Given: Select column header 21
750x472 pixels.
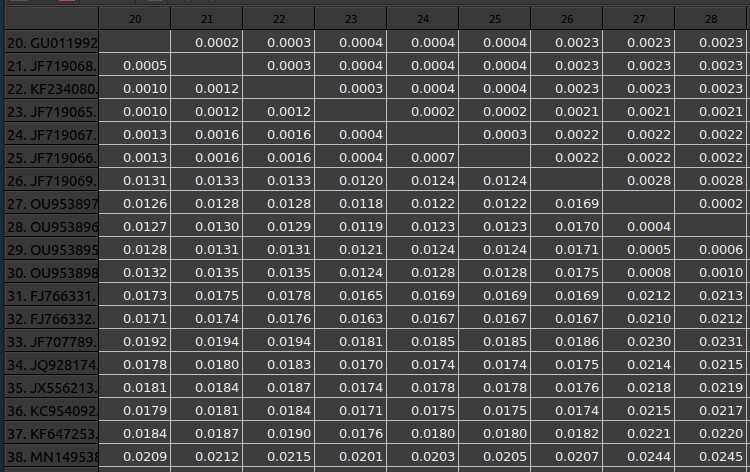Looking at the screenshot, I should [x=207, y=19].
